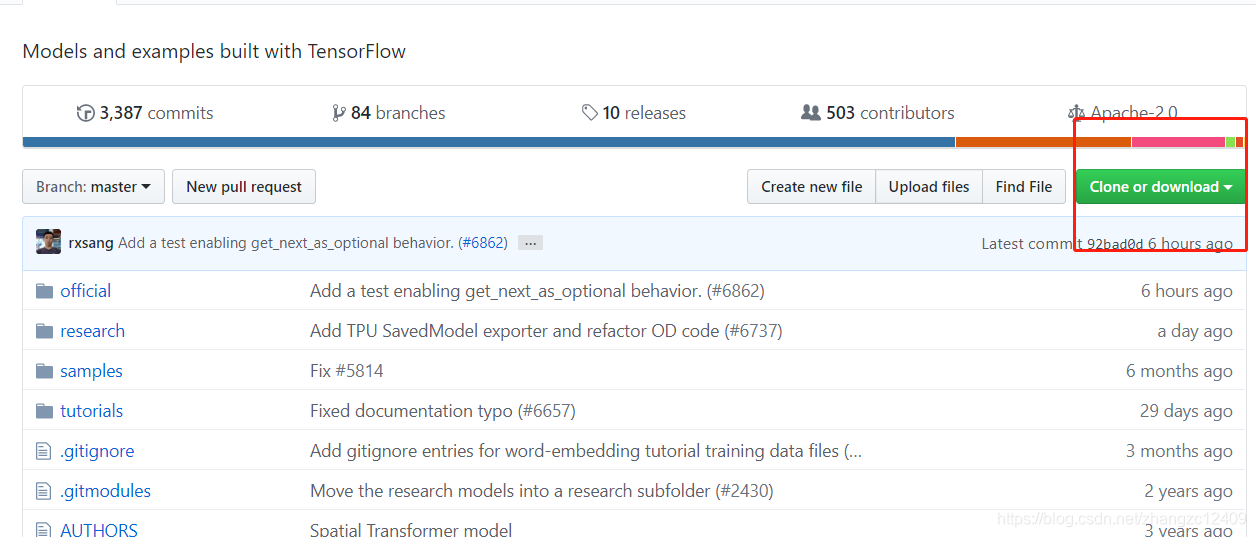Viewport: 1256px width, 537px height.
Task: Click the orange language bar segment
Action: [1043, 142]
